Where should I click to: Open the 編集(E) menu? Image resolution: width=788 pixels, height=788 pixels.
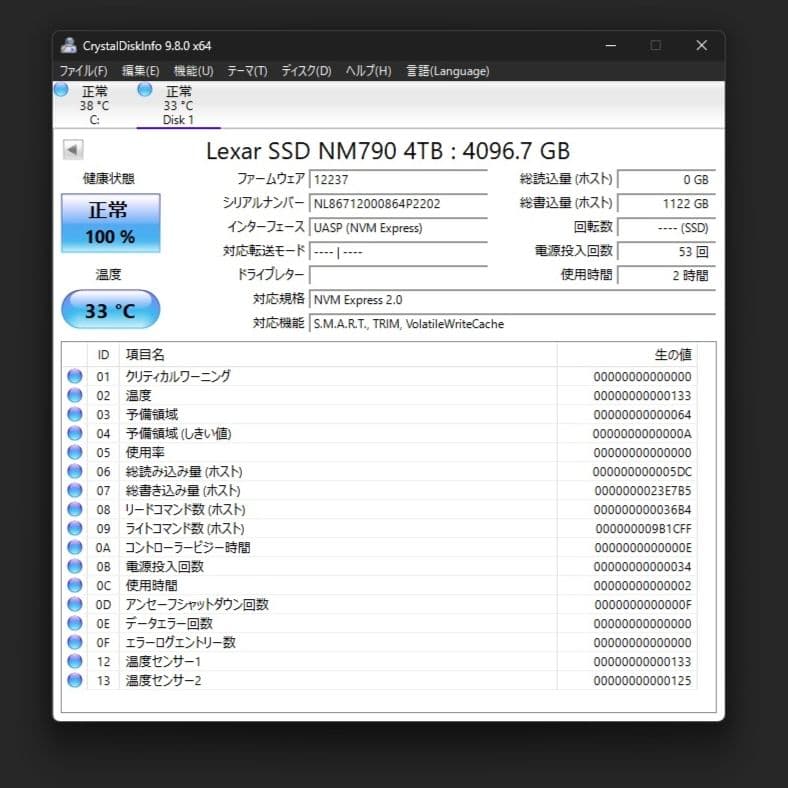pos(140,71)
